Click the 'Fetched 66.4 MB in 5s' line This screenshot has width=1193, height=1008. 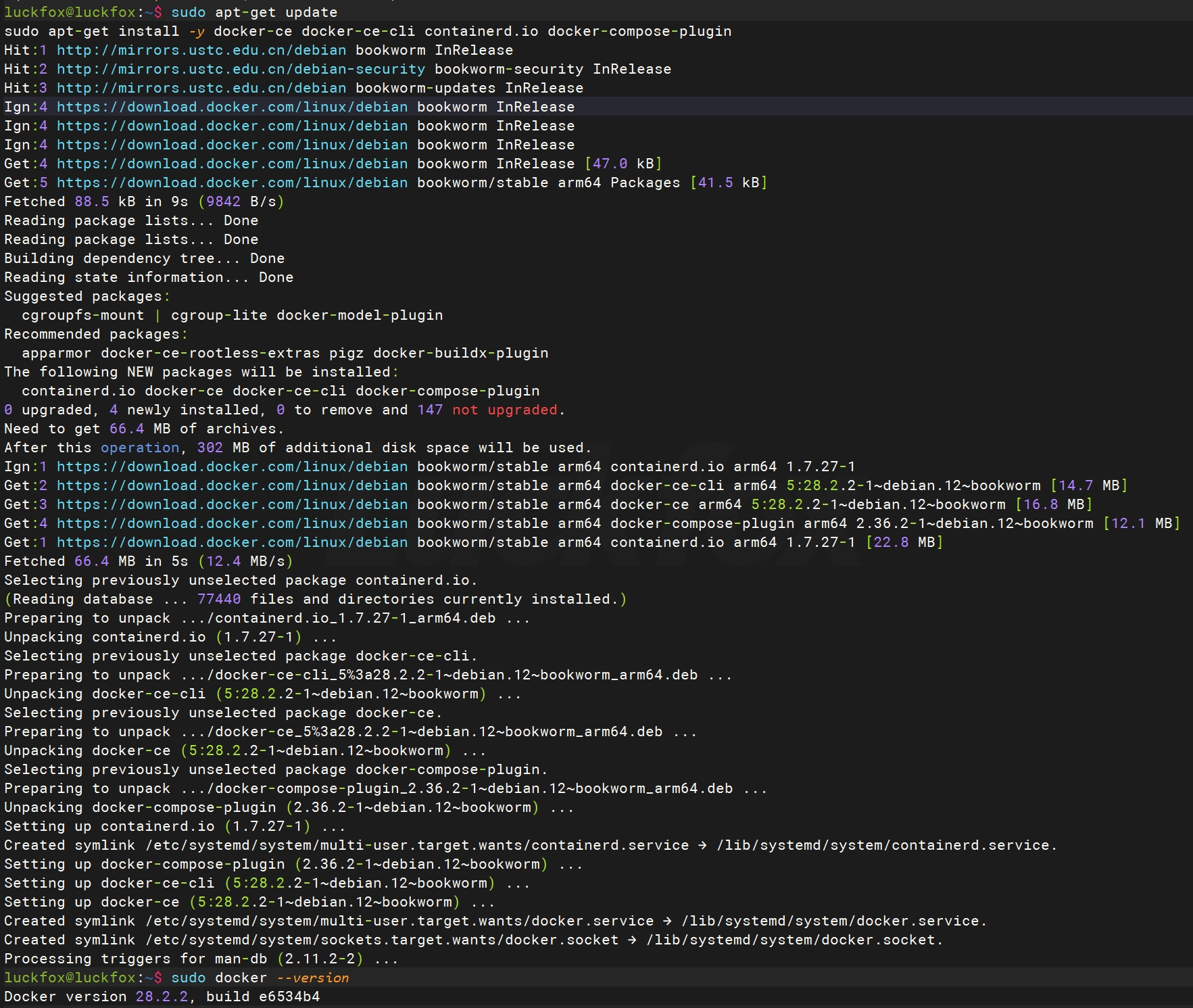[x=148, y=561]
